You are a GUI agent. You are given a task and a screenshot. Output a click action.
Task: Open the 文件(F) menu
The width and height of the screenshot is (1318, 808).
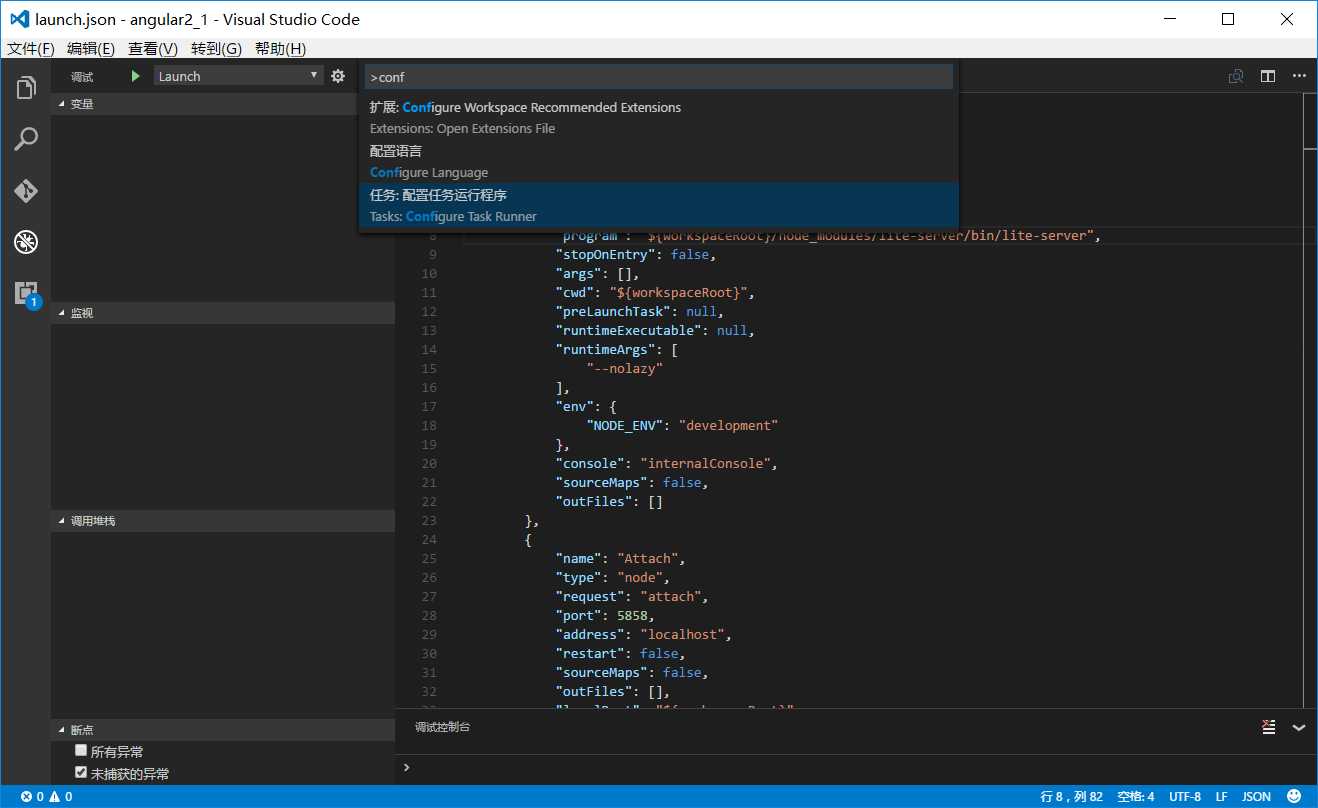(31, 49)
